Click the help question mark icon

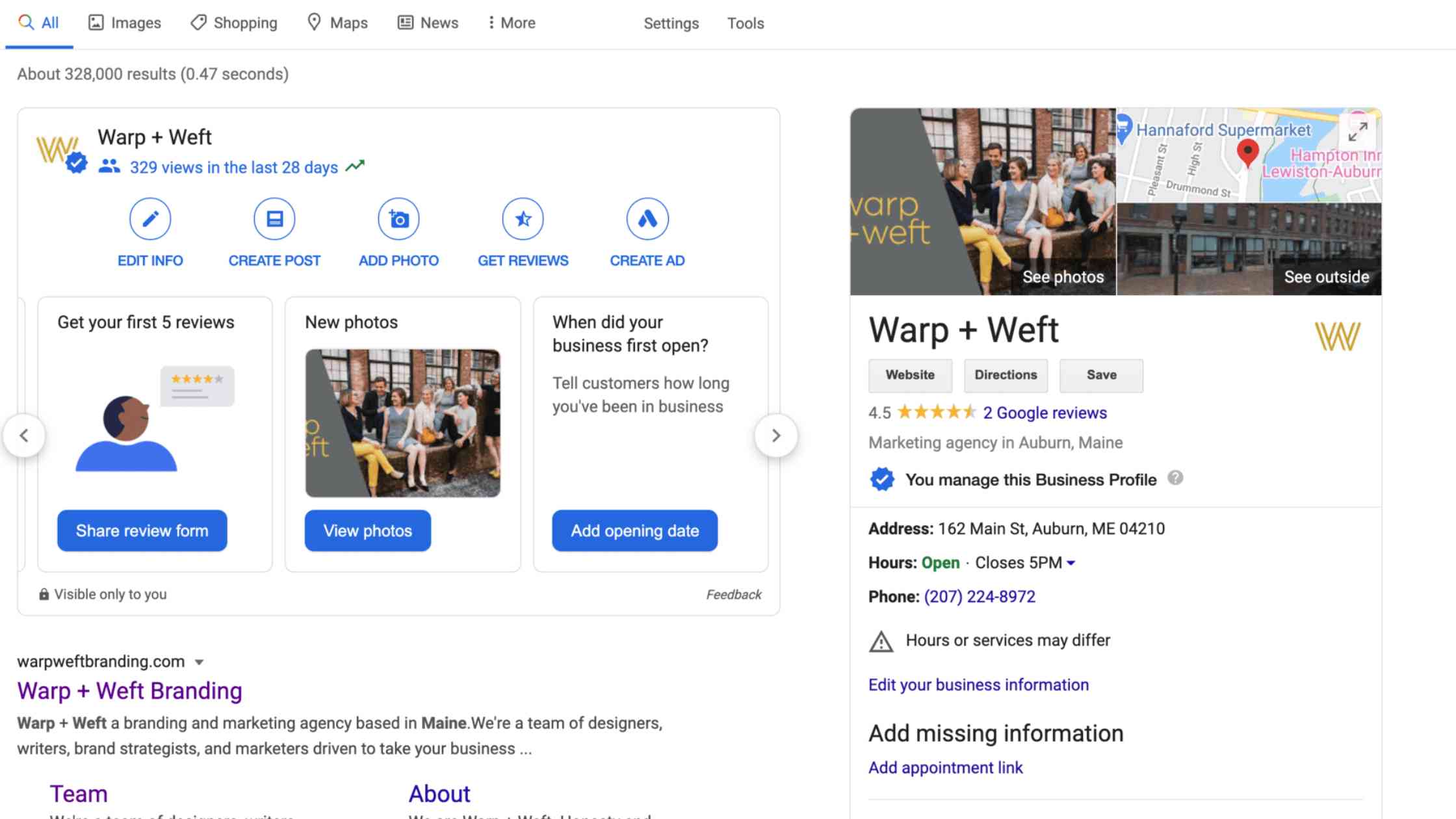1175,478
